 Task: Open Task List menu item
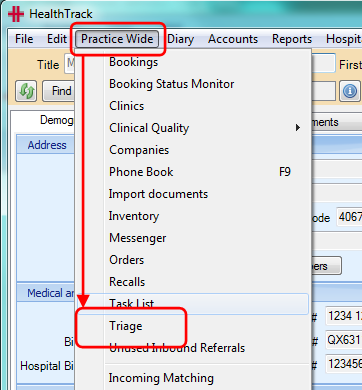193,304
